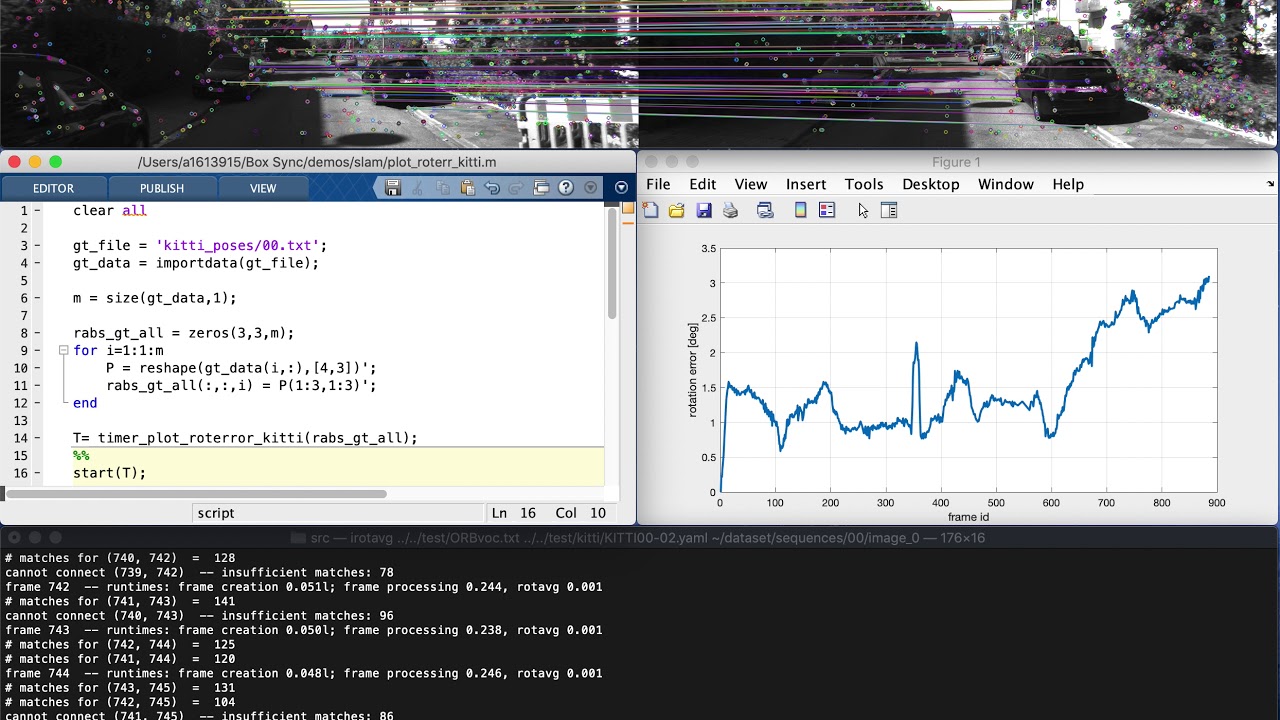Click the '%%' section marker on line 15
The height and width of the screenshot is (720, 1280).
(81, 456)
